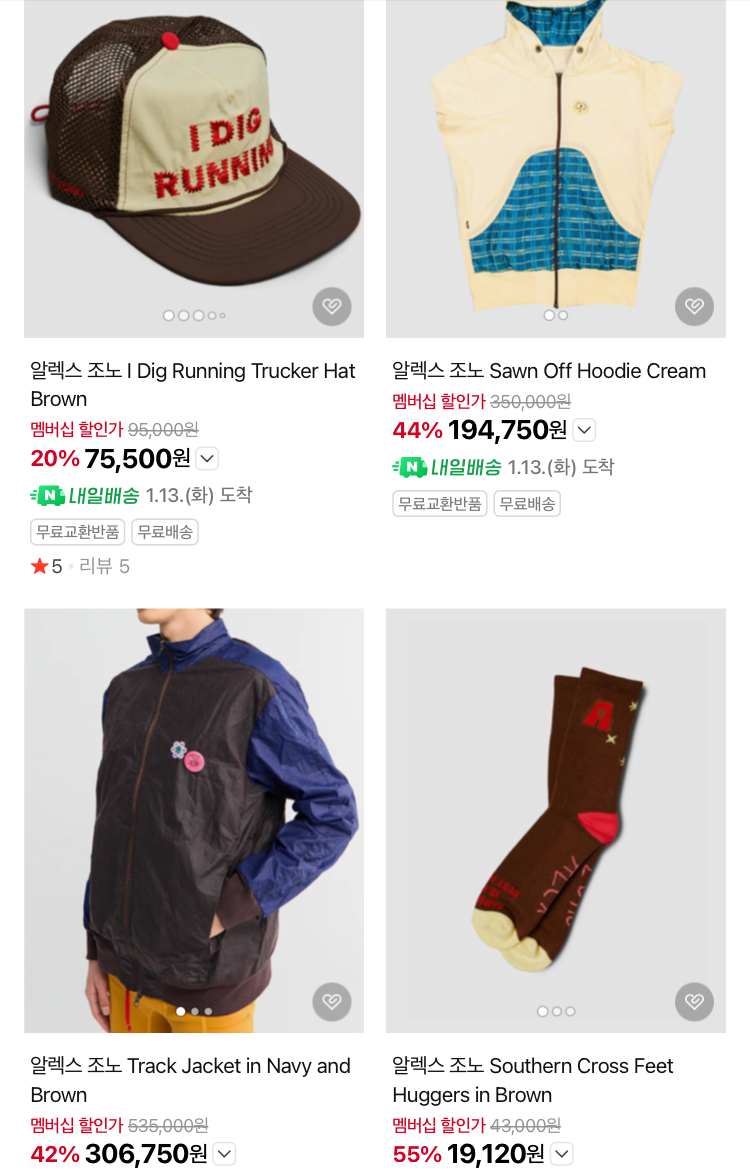Show price breakdown for 19,120원 socks
Image resolution: width=750 pixels, height=1174 pixels.
click(x=562, y=1154)
